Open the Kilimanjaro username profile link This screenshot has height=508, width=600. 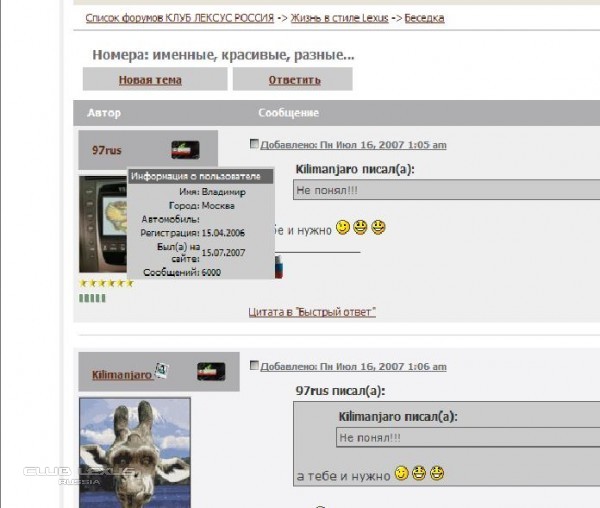pos(122,375)
